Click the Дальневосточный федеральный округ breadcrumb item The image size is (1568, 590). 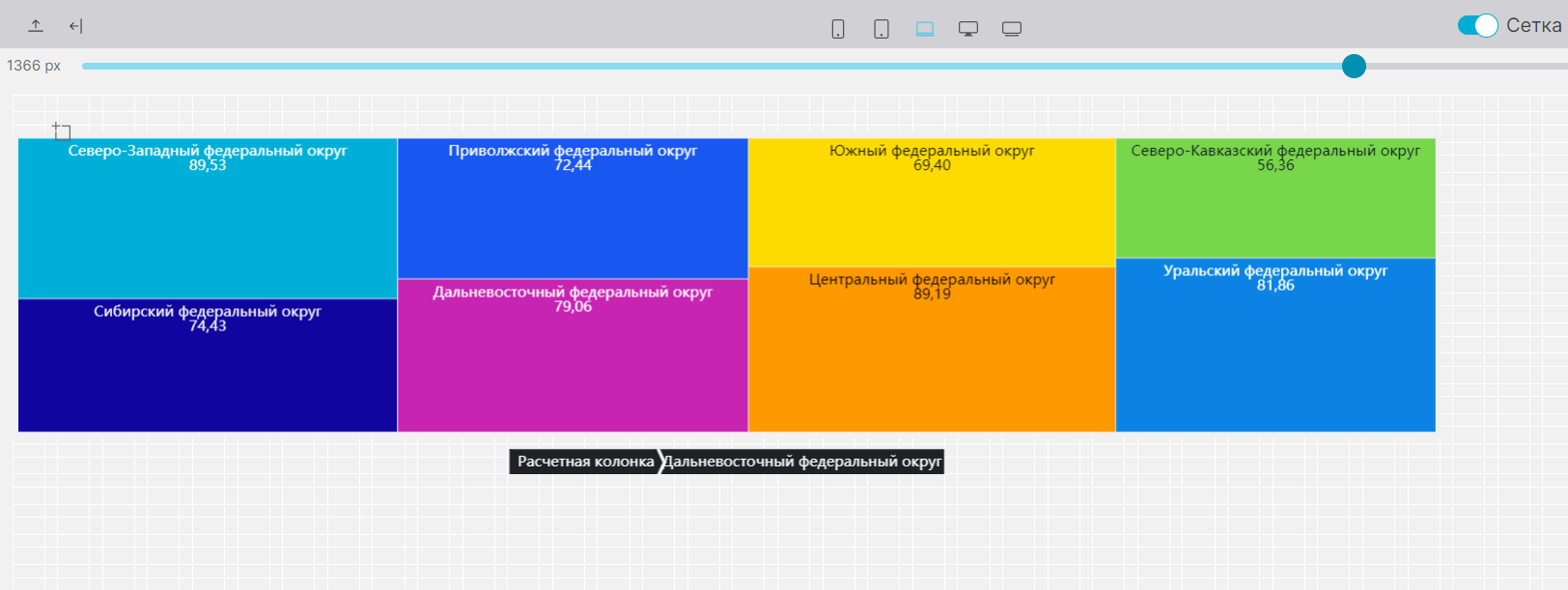point(801,462)
